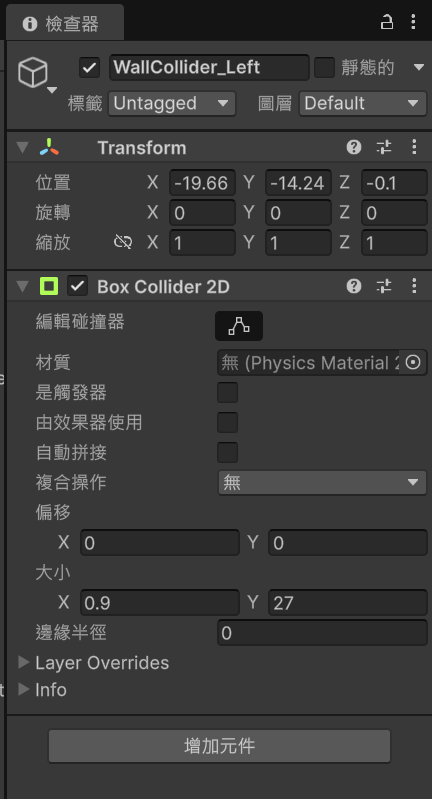
Task: Click the Physics Material object picker circle
Action: pyautogui.click(x=413, y=362)
